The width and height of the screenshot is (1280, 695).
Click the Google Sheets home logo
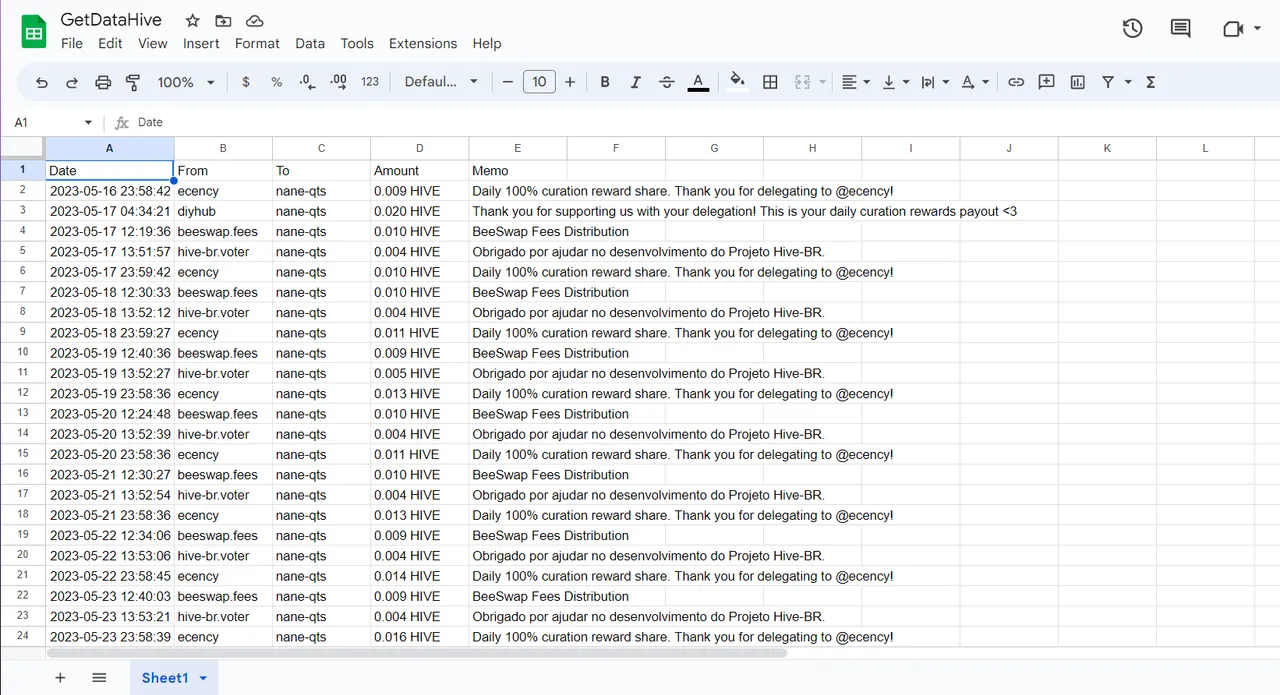(x=34, y=32)
